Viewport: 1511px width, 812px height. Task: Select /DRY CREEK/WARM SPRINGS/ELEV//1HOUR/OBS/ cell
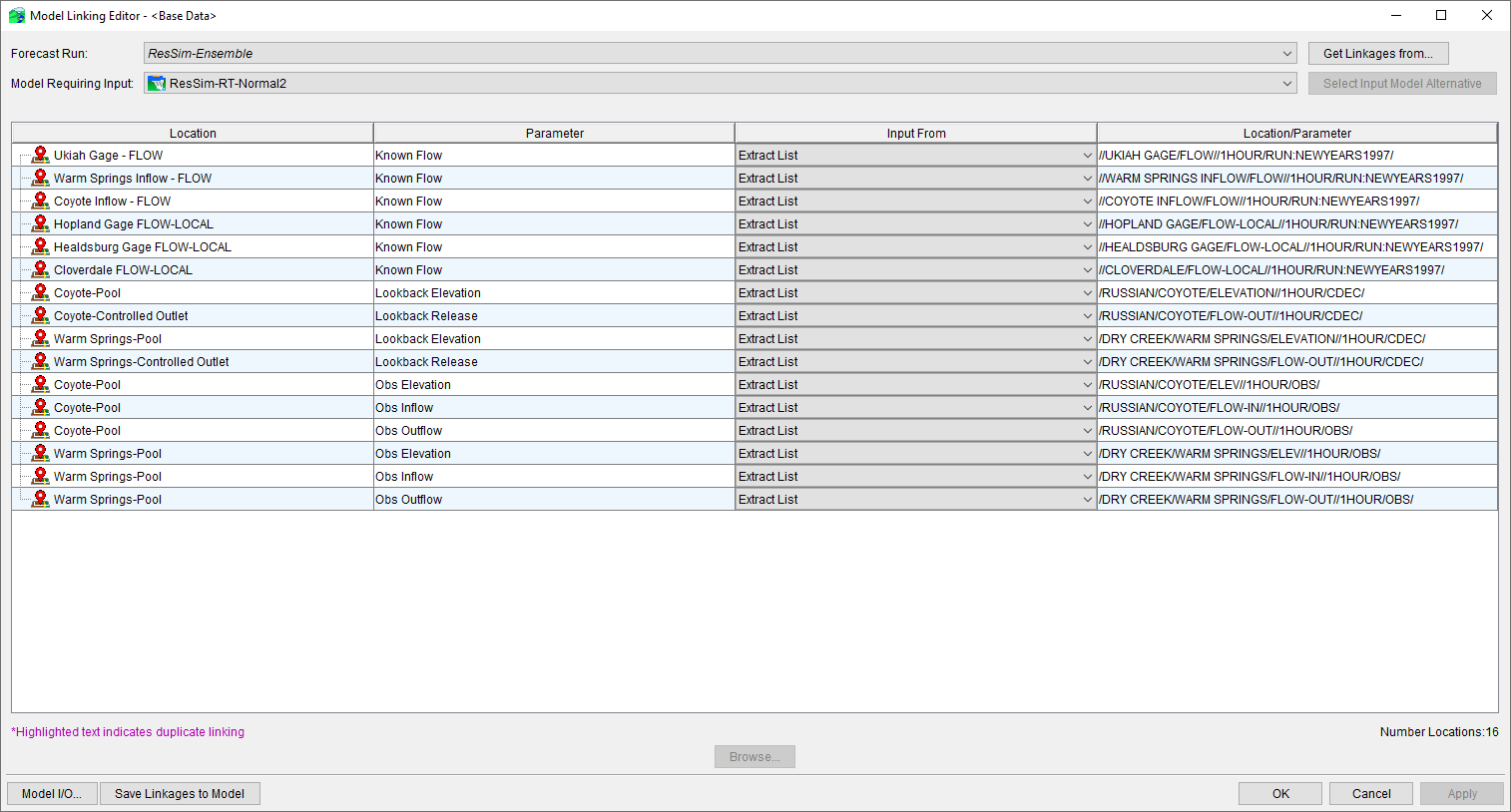tap(1297, 453)
